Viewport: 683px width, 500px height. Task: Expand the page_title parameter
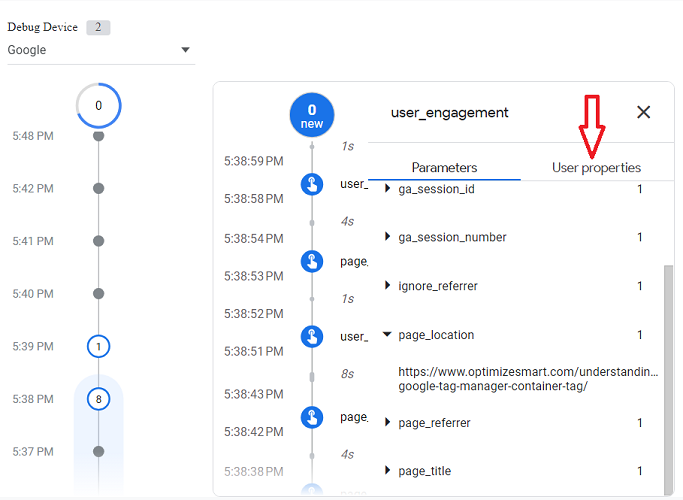388,471
